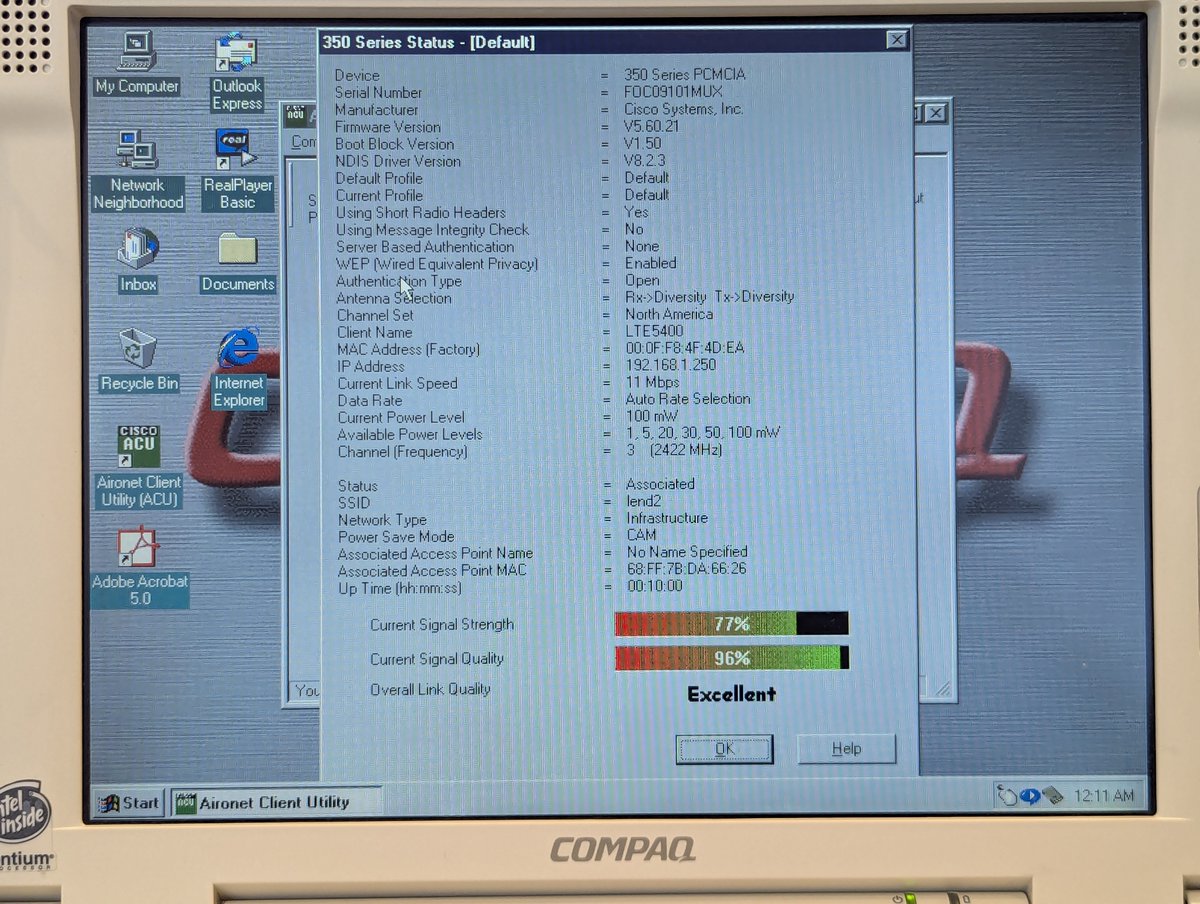Click the Antenna Selection value Rx->Diversity Tx->Diversity
Viewport: 1200px width, 904px height.
click(710, 297)
